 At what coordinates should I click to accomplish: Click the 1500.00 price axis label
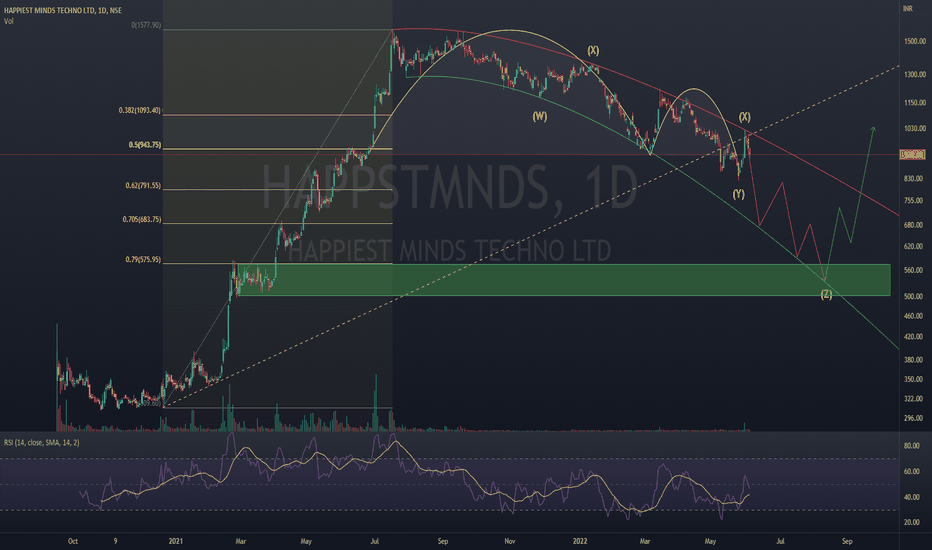(915, 42)
